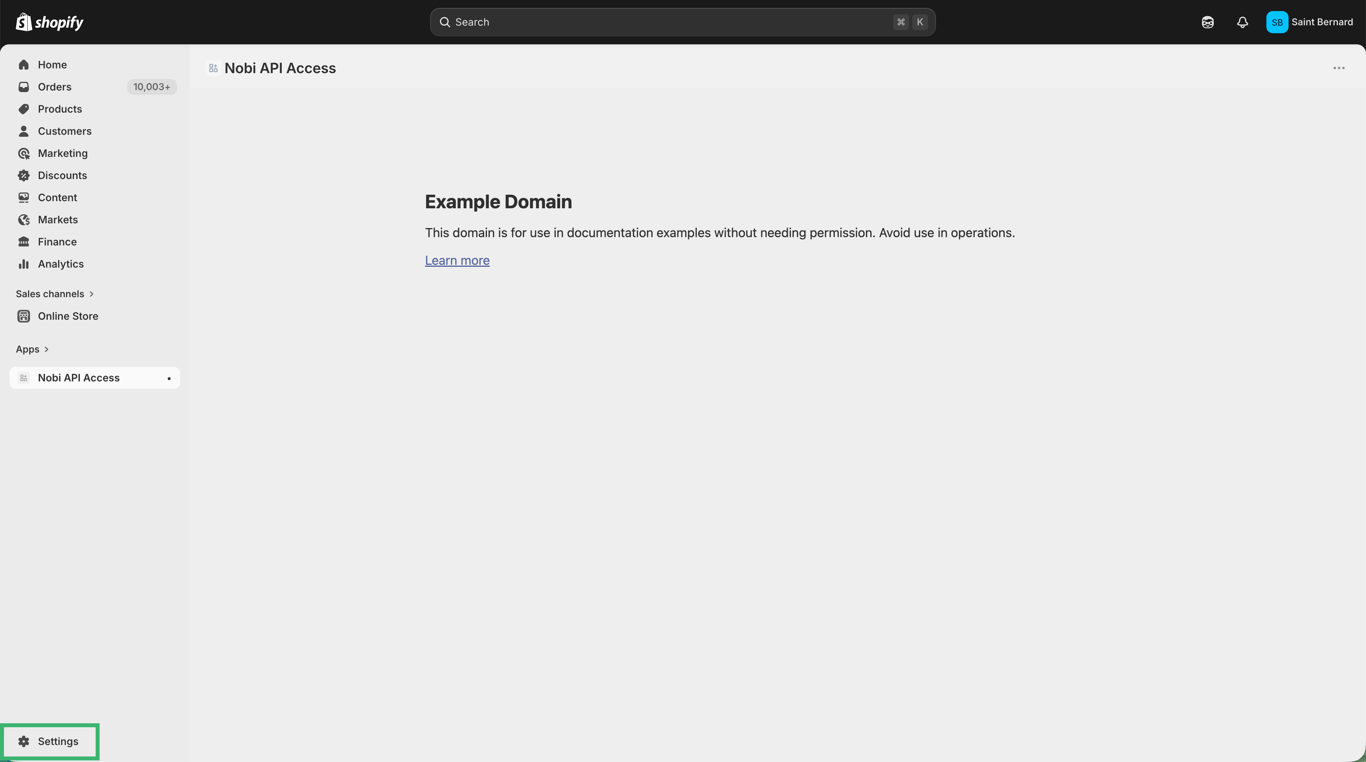Image resolution: width=1366 pixels, height=762 pixels.
Task: Expand the Apps section chevron
Action: pyautogui.click(x=47, y=349)
